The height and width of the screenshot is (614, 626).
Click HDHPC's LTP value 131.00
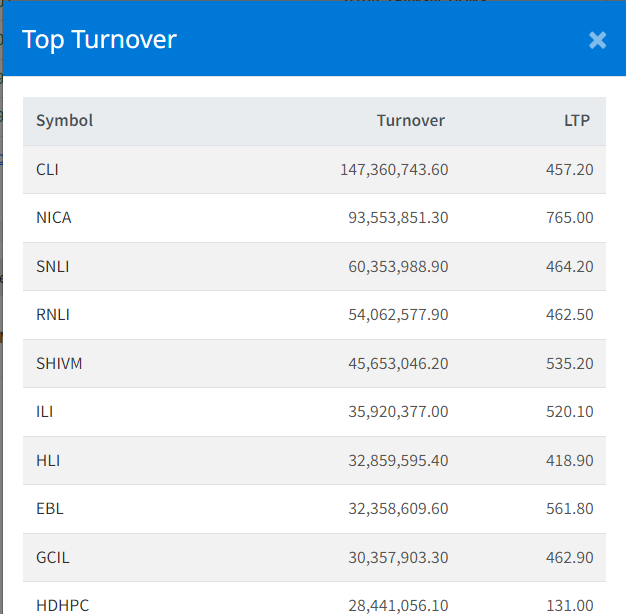(x=571, y=605)
